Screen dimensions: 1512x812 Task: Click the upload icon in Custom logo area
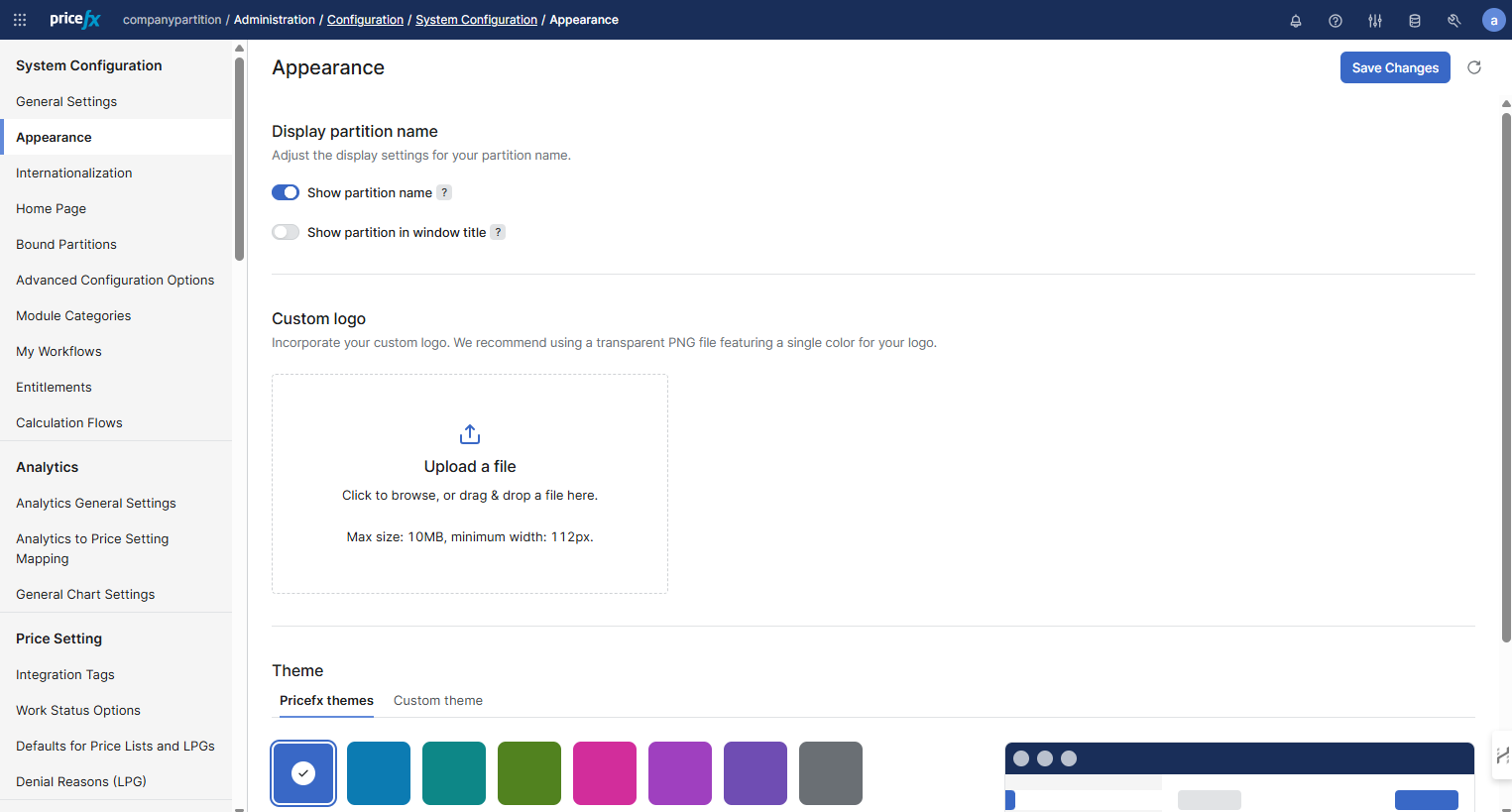coord(470,434)
